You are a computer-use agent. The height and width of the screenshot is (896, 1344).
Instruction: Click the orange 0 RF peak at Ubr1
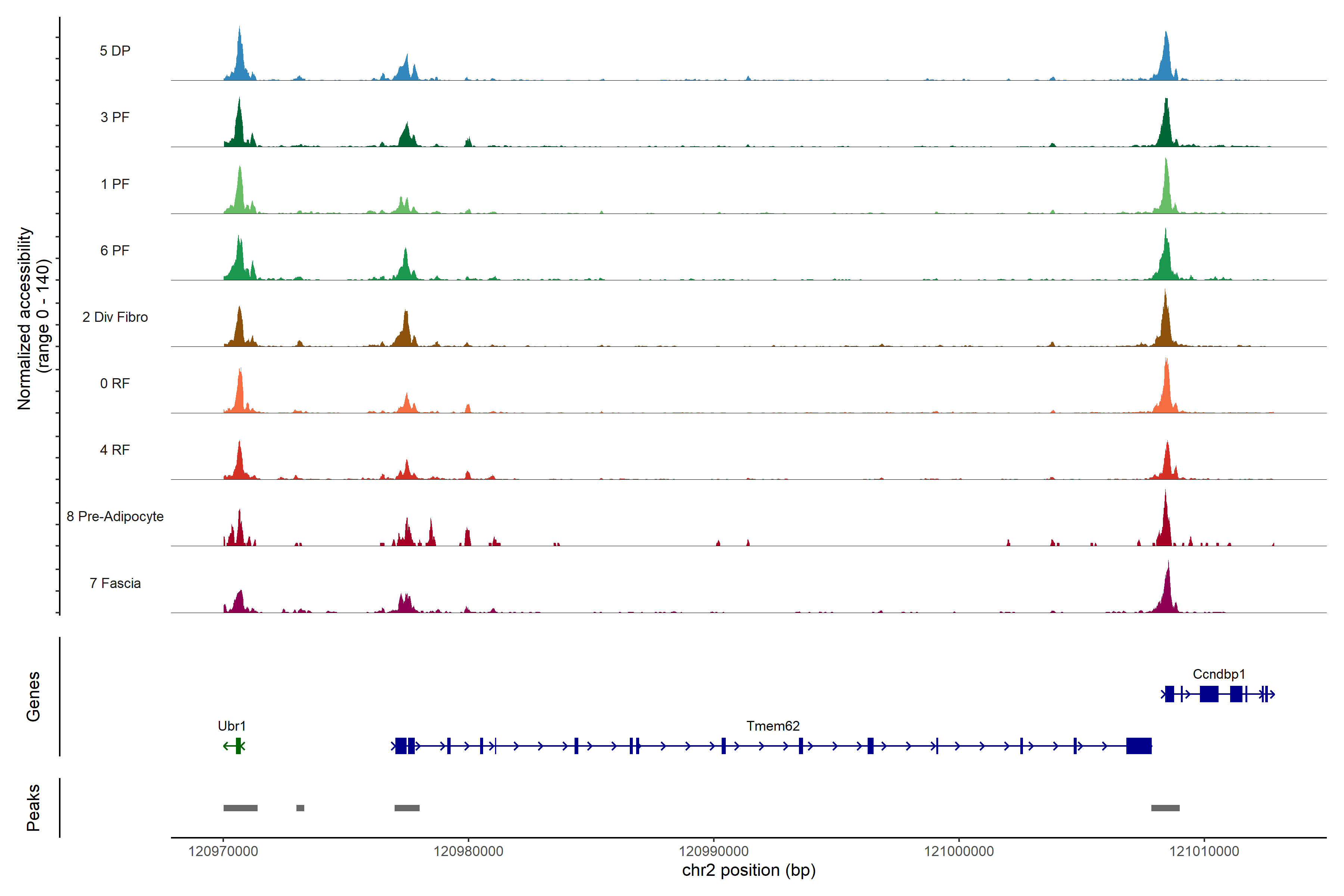240,394
